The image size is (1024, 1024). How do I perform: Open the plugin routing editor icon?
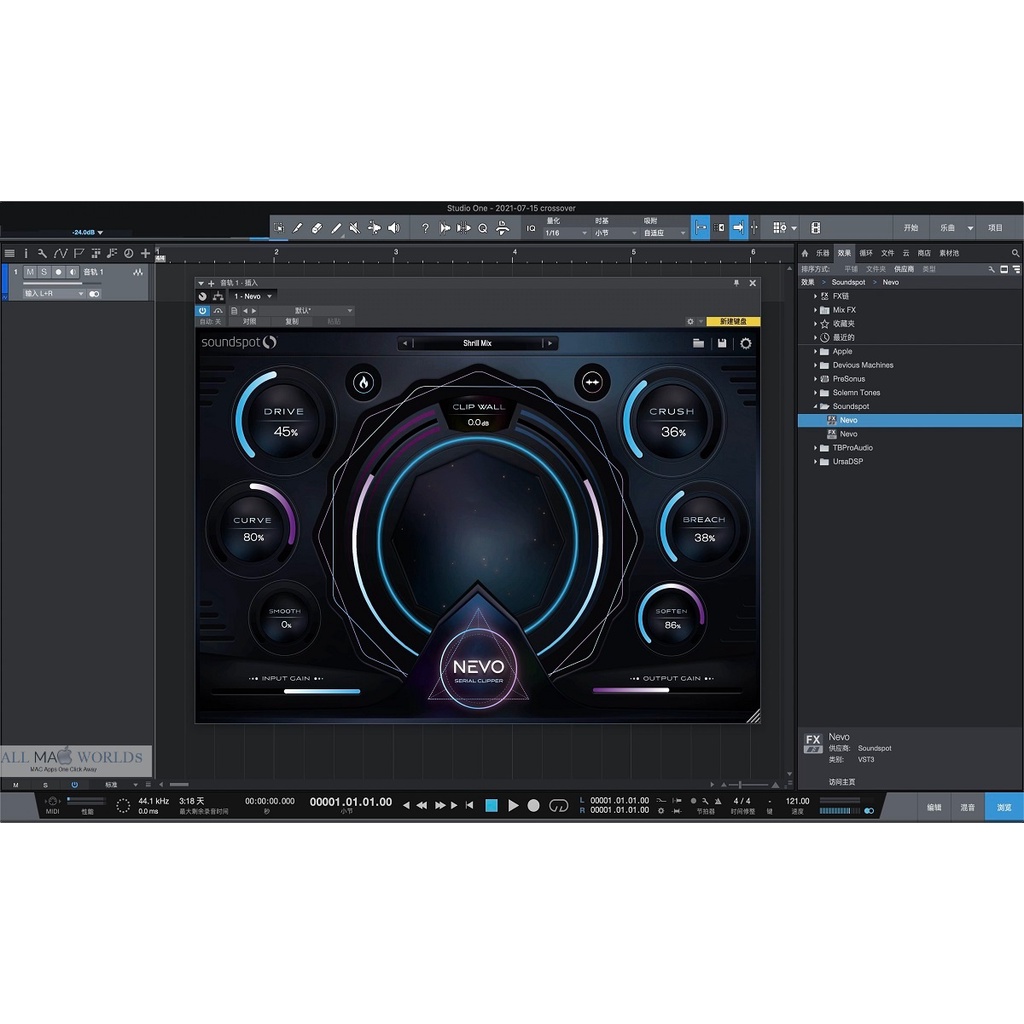click(x=218, y=296)
